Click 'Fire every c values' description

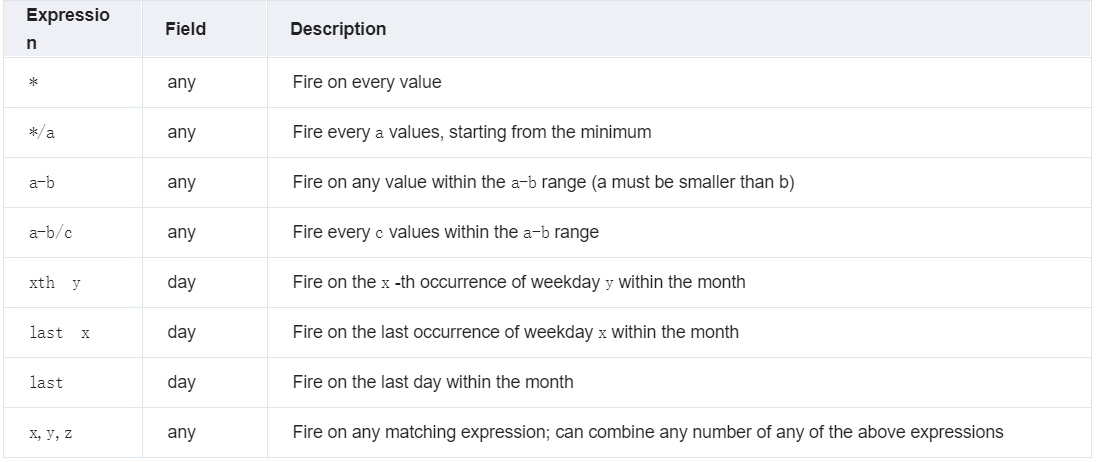pos(445,232)
